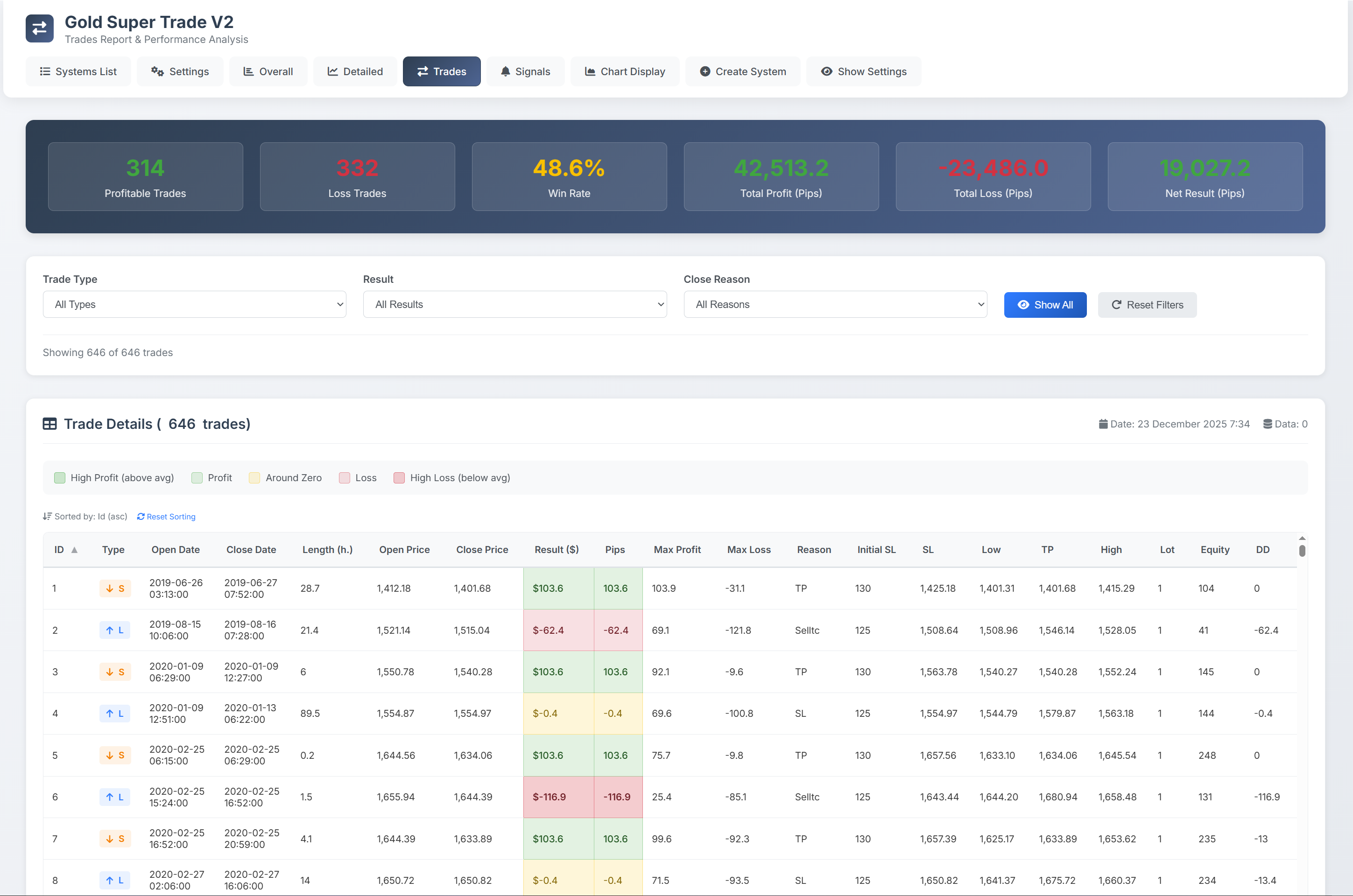Image resolution: width=1353 pixels, height=896 pixels.
Task: Click the database icon beside Data: 0
Action: pyautogui.click(x=1270, y=423)
